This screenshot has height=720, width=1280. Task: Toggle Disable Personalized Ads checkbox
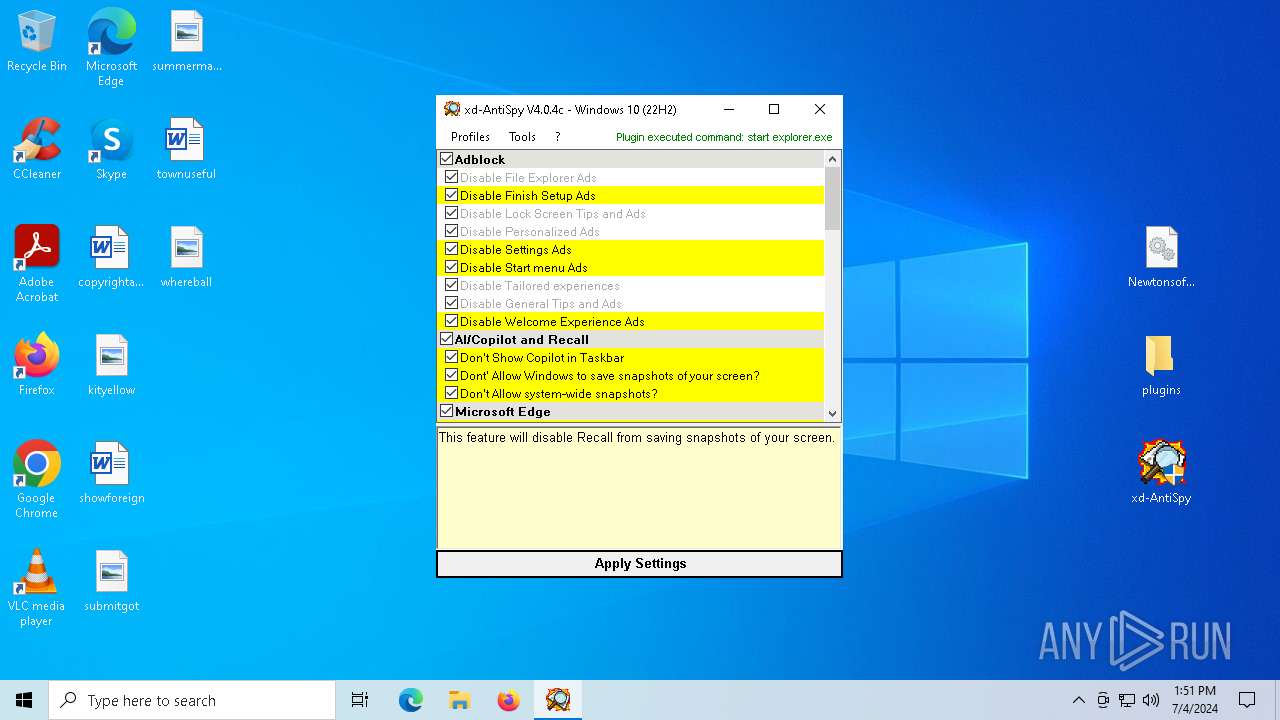451,231
